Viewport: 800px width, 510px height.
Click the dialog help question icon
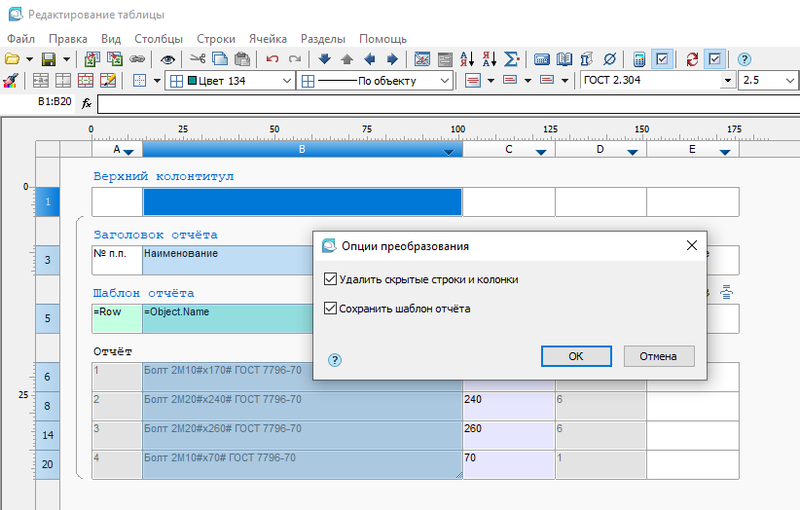pos(335,360)
